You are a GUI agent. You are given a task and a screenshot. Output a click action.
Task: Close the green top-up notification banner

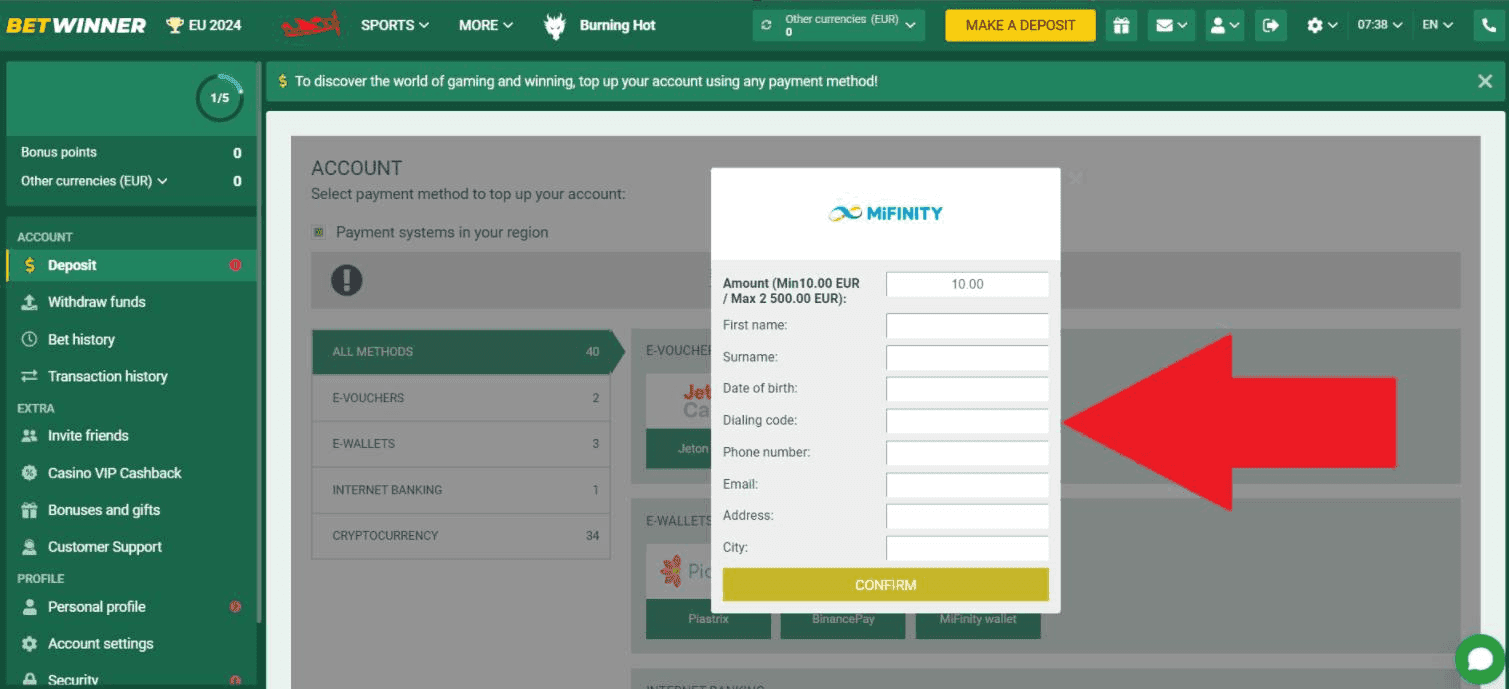pyautogui.click(x=1485, y=81)
